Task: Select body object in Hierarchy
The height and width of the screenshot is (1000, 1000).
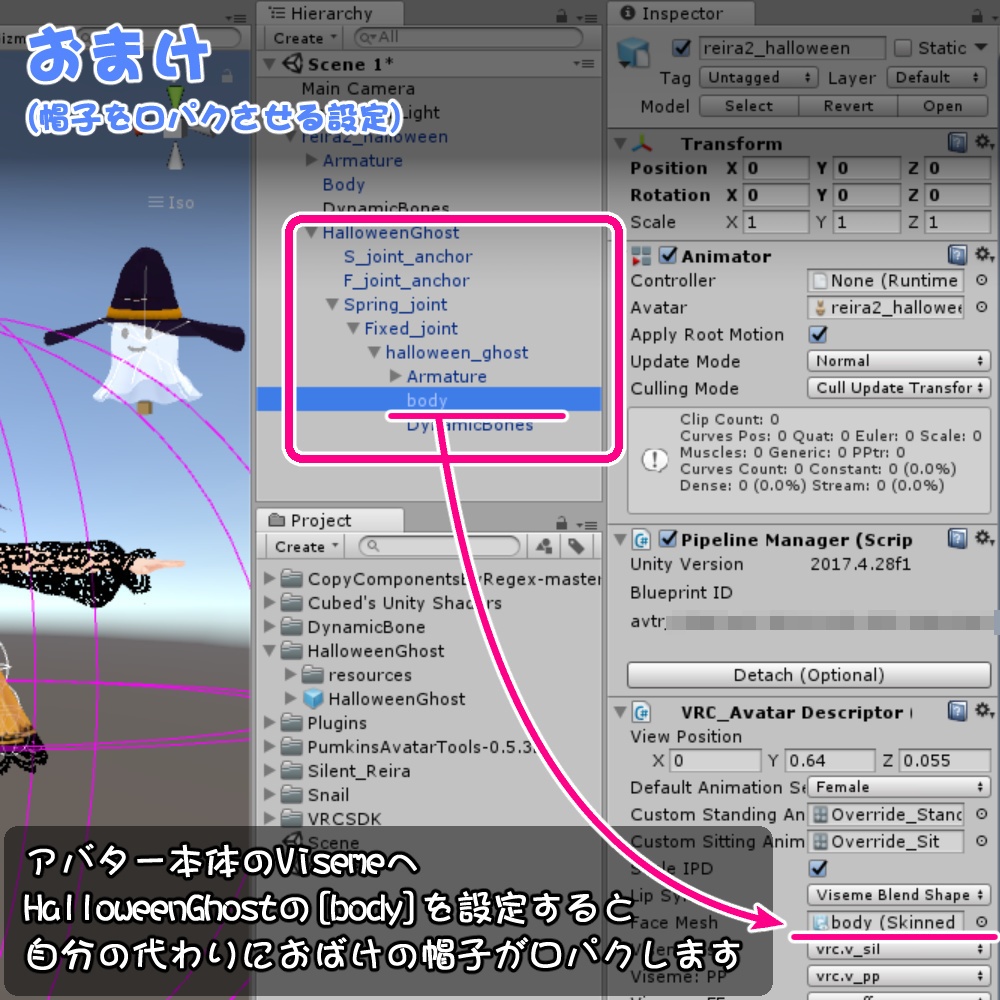Action: (x=428, y=400)
